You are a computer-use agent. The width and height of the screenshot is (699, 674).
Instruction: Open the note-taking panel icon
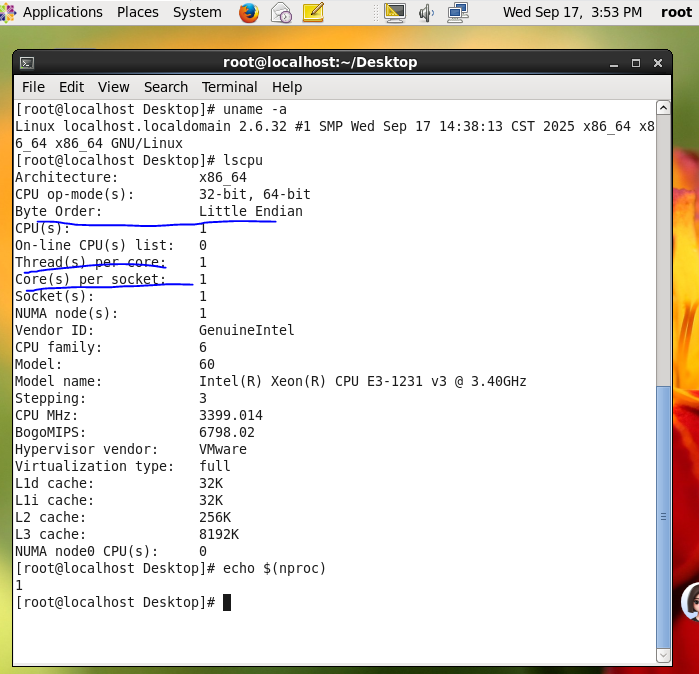click(313, 12)
